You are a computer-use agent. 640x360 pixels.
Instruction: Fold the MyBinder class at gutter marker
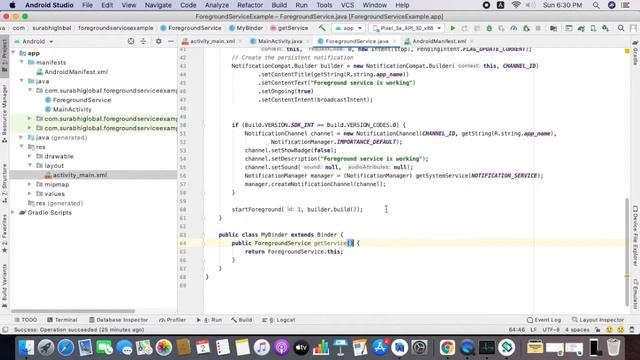tap(203, 235)
